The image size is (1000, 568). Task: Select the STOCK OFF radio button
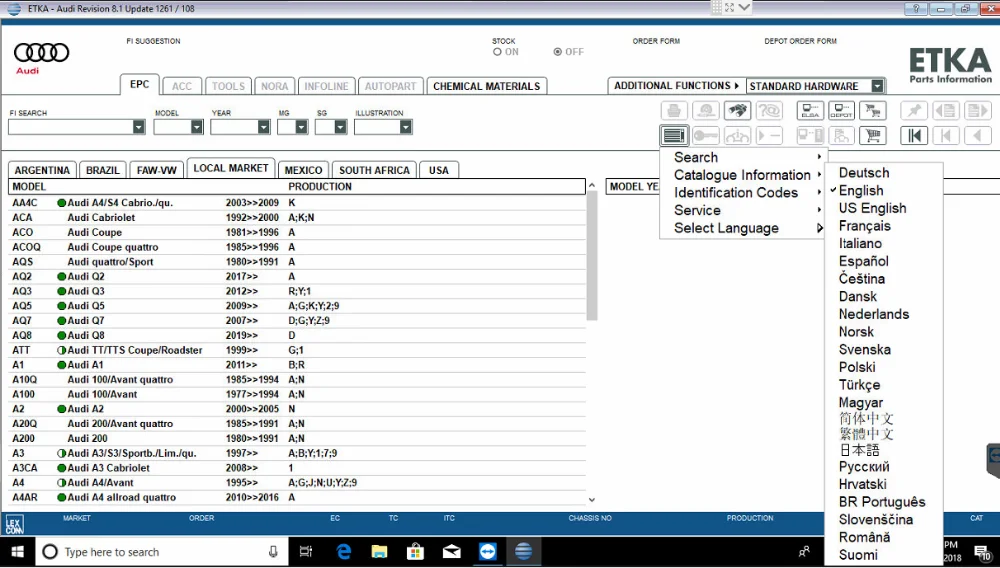[x=558, y=52]
